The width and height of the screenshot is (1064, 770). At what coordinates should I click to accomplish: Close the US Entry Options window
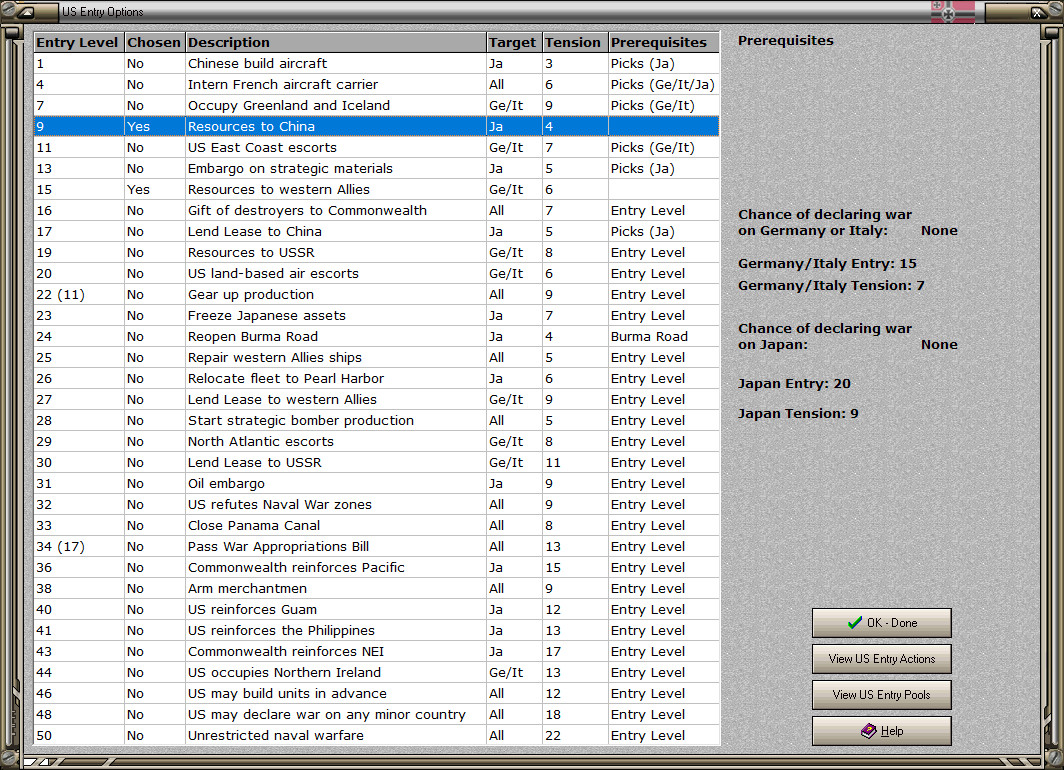pyautogui.click(x=1038, y=12)
